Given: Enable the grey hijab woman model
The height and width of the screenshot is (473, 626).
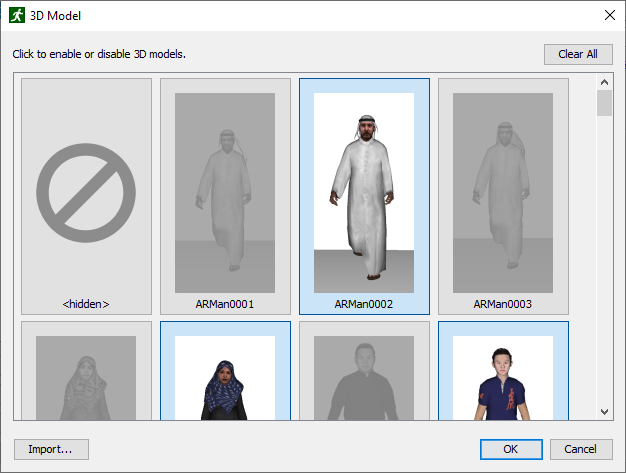Looking at the screenshot, I should coord(86,371).
